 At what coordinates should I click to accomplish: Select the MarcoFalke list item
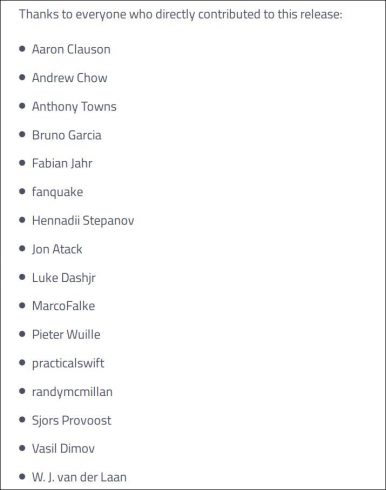click(x=63, y=306)
